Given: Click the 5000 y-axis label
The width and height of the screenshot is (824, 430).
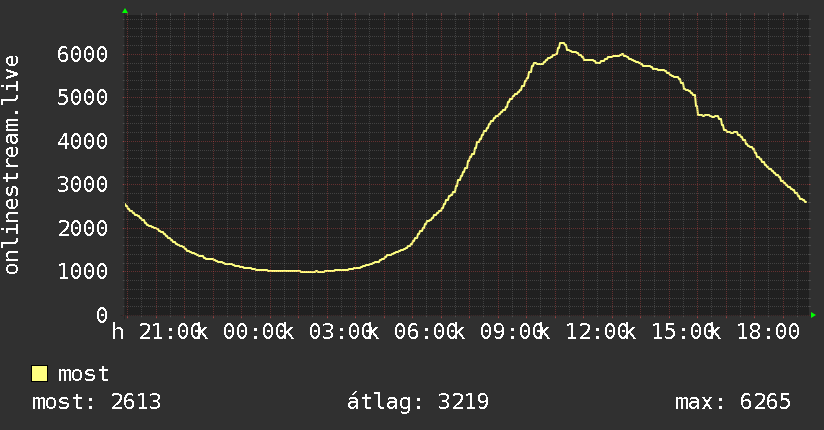Looking at the screenshot, I should [83, 97].
